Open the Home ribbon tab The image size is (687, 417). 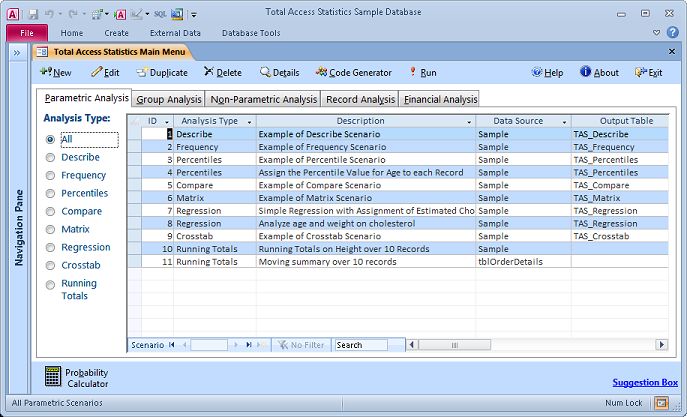click(72, 33)
